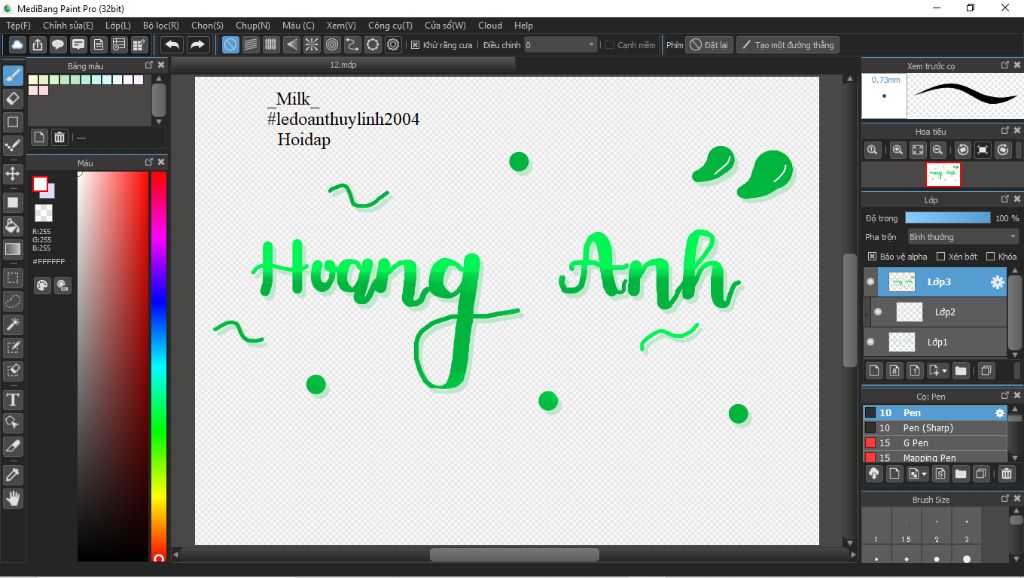Select the Text tool

coord(13,400)
